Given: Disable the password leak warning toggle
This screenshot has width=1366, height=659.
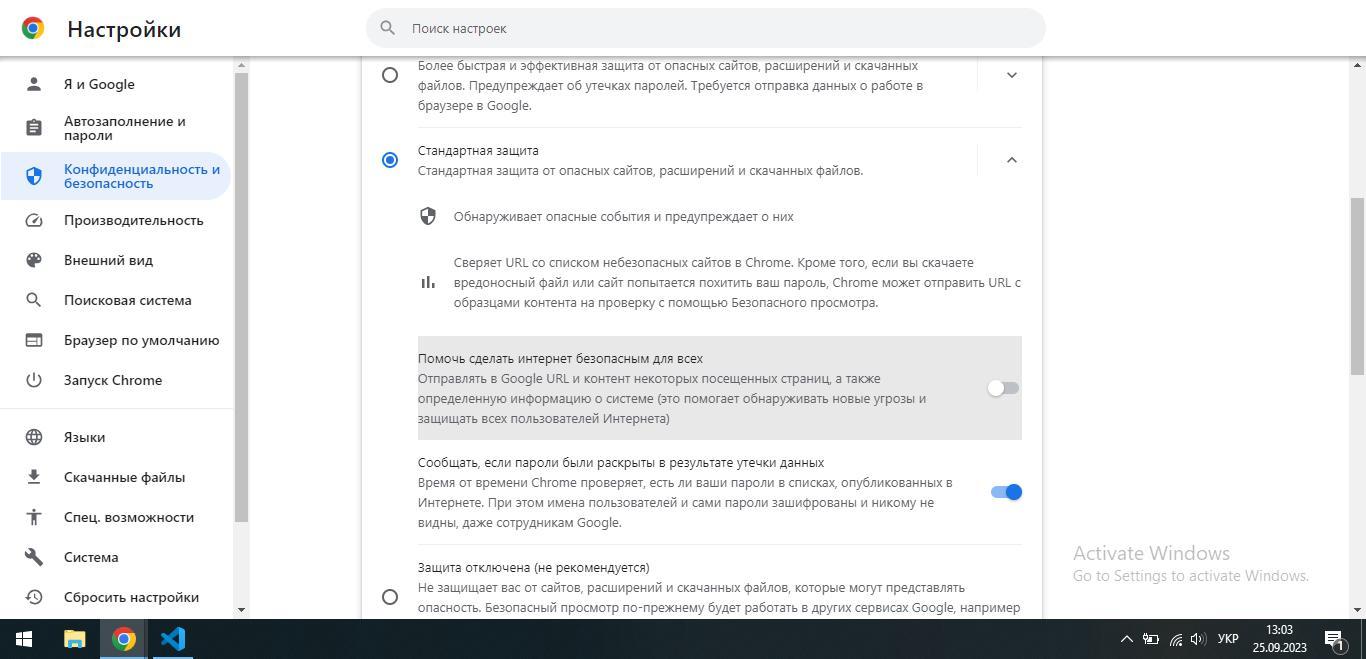Looking at the screenshot, I should 1006,492.
